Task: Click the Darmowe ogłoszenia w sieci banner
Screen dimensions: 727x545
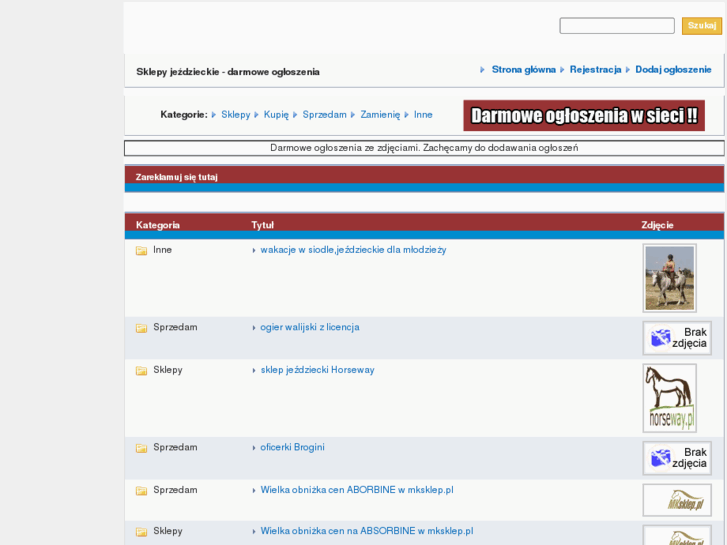Action: pyautogui.click(x=584, y=115)
